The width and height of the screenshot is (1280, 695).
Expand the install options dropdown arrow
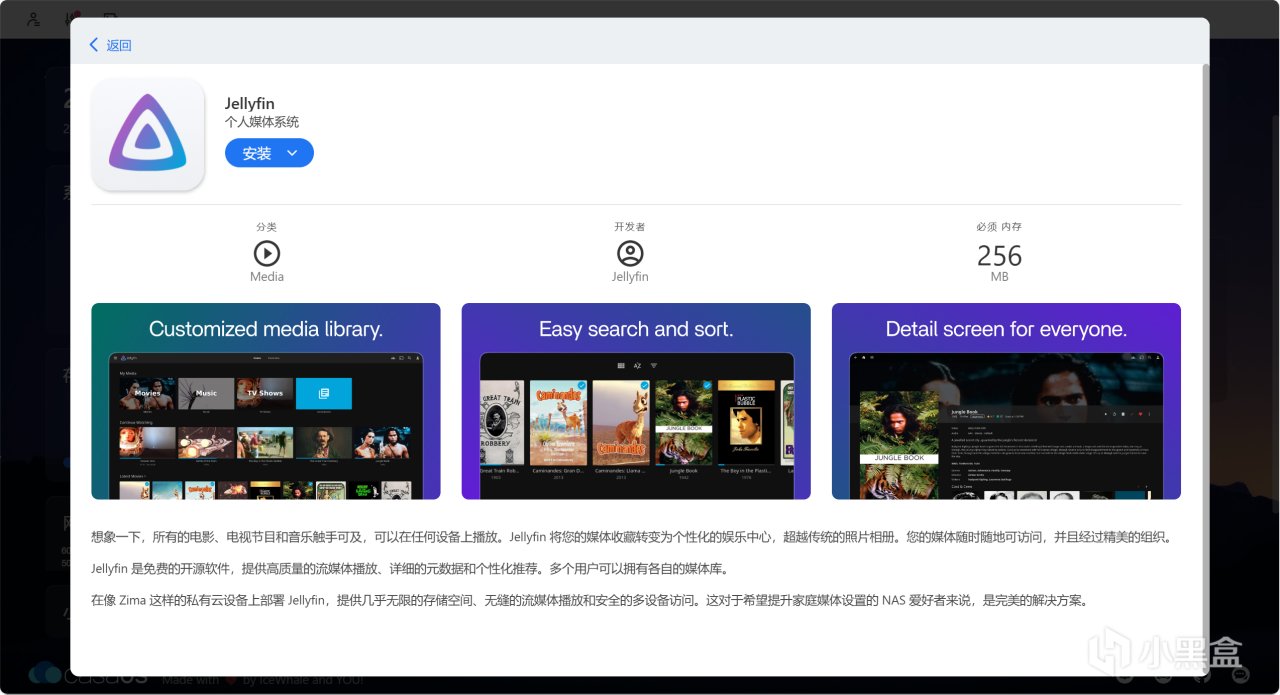(292, 153)
